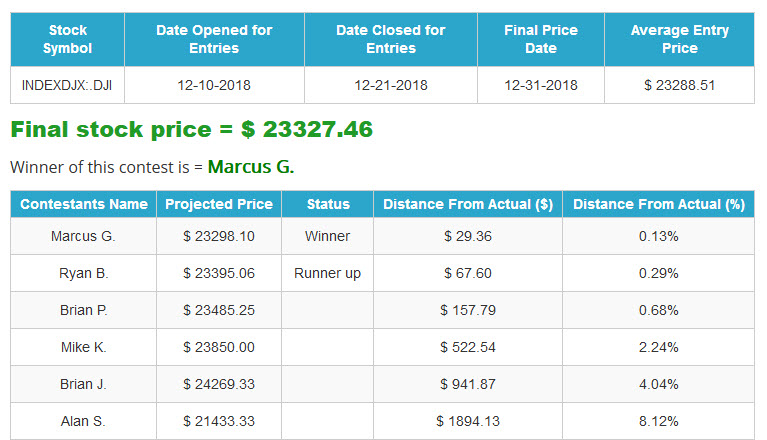Click the winner name Marcus G. link text
Image resolution: width=767 pixels, height=440 pixels.
pos(251,167)
